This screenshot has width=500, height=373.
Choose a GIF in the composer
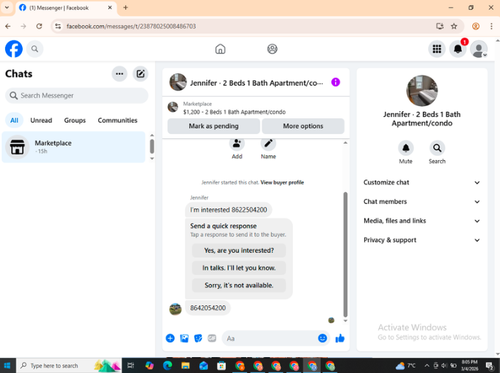212,338
